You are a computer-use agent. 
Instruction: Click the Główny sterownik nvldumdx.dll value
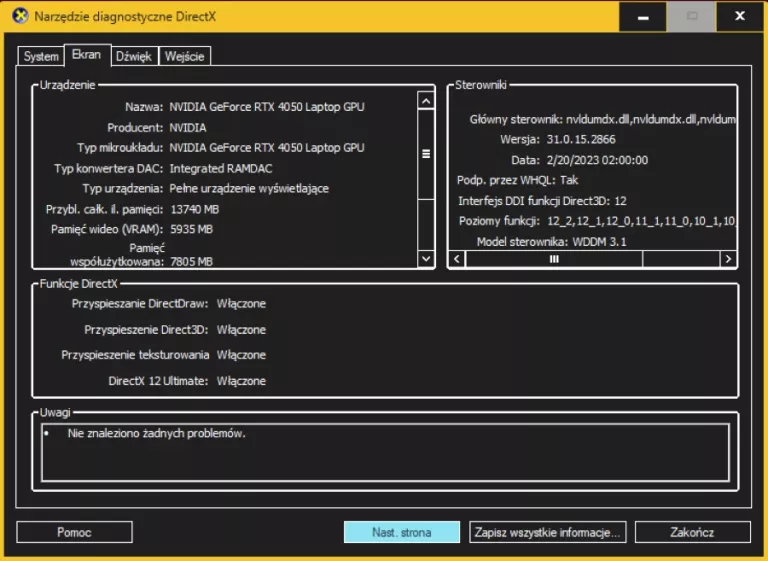(x=651, y=120)
